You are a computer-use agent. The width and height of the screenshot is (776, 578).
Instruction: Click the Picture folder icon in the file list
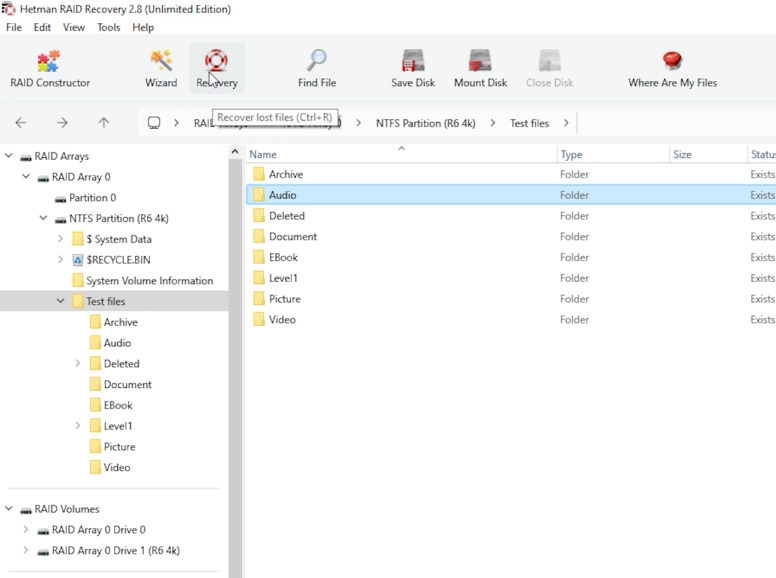pos(258,299)
